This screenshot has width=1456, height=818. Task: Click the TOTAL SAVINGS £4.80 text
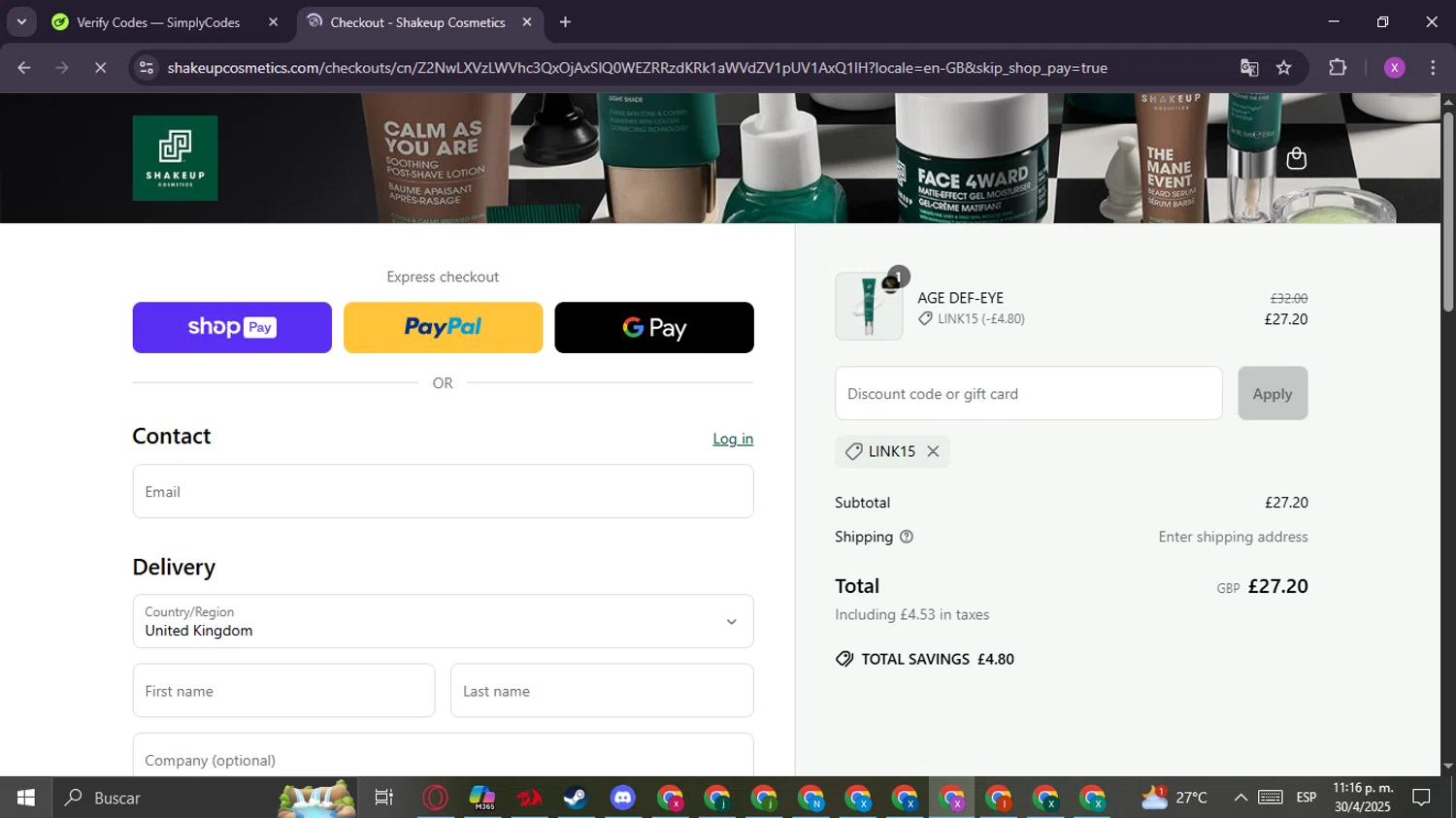tap(938, 659)
